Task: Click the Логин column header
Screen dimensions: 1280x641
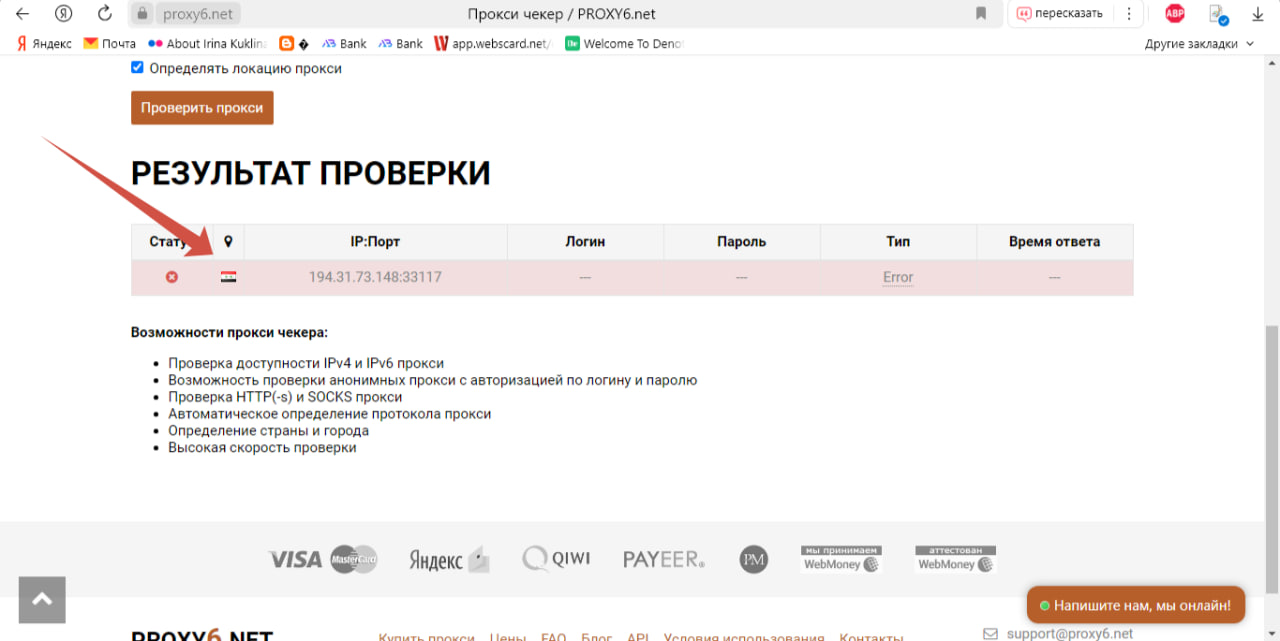Action: pos(585,242)
